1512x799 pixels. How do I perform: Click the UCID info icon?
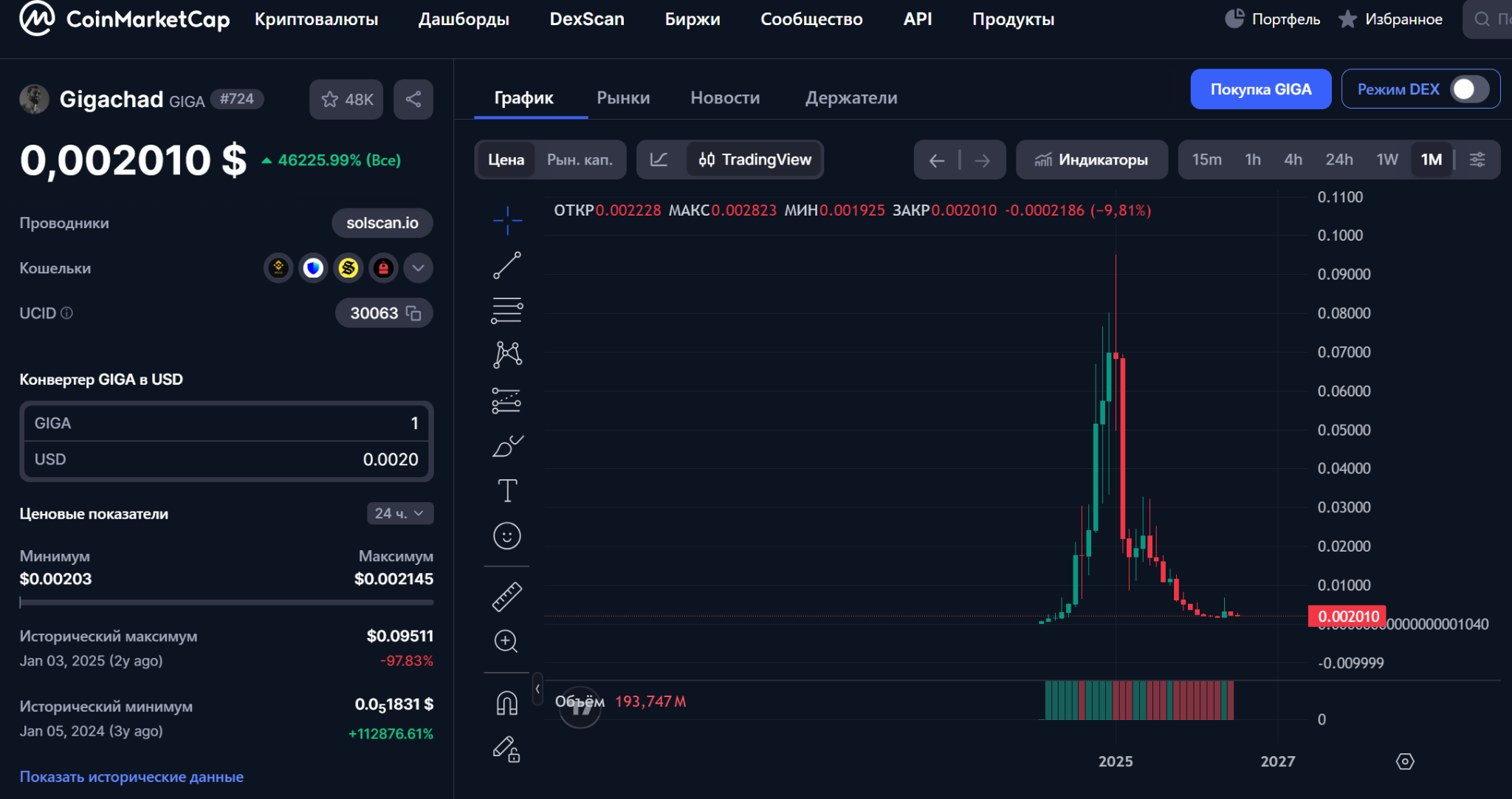coord(66,313)
